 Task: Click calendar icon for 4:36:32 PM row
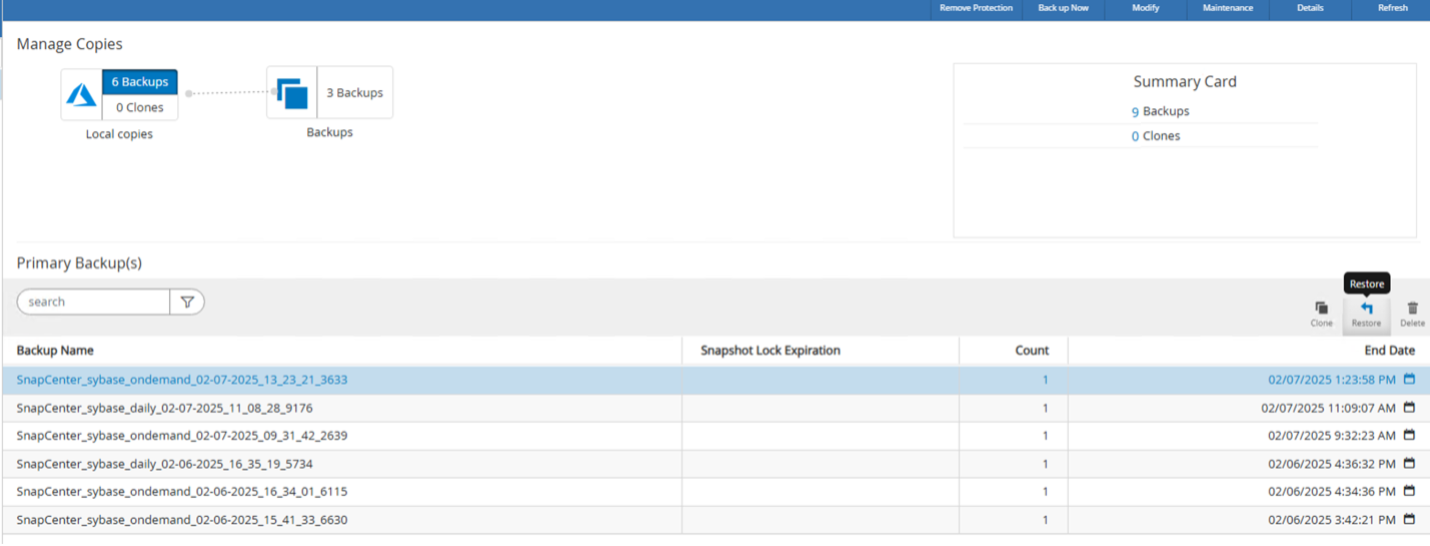click(1410, 463)
